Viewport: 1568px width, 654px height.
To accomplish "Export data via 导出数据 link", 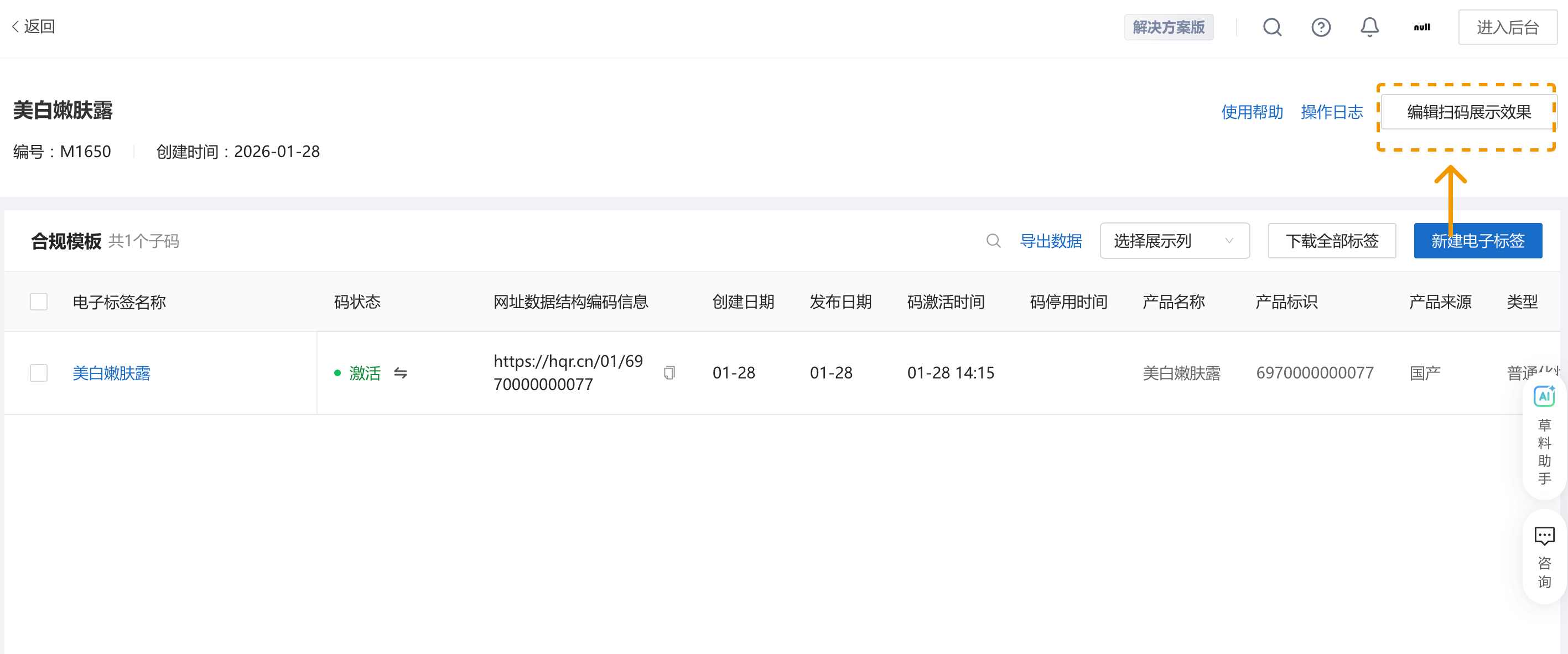I will (x=1052, y=241).
